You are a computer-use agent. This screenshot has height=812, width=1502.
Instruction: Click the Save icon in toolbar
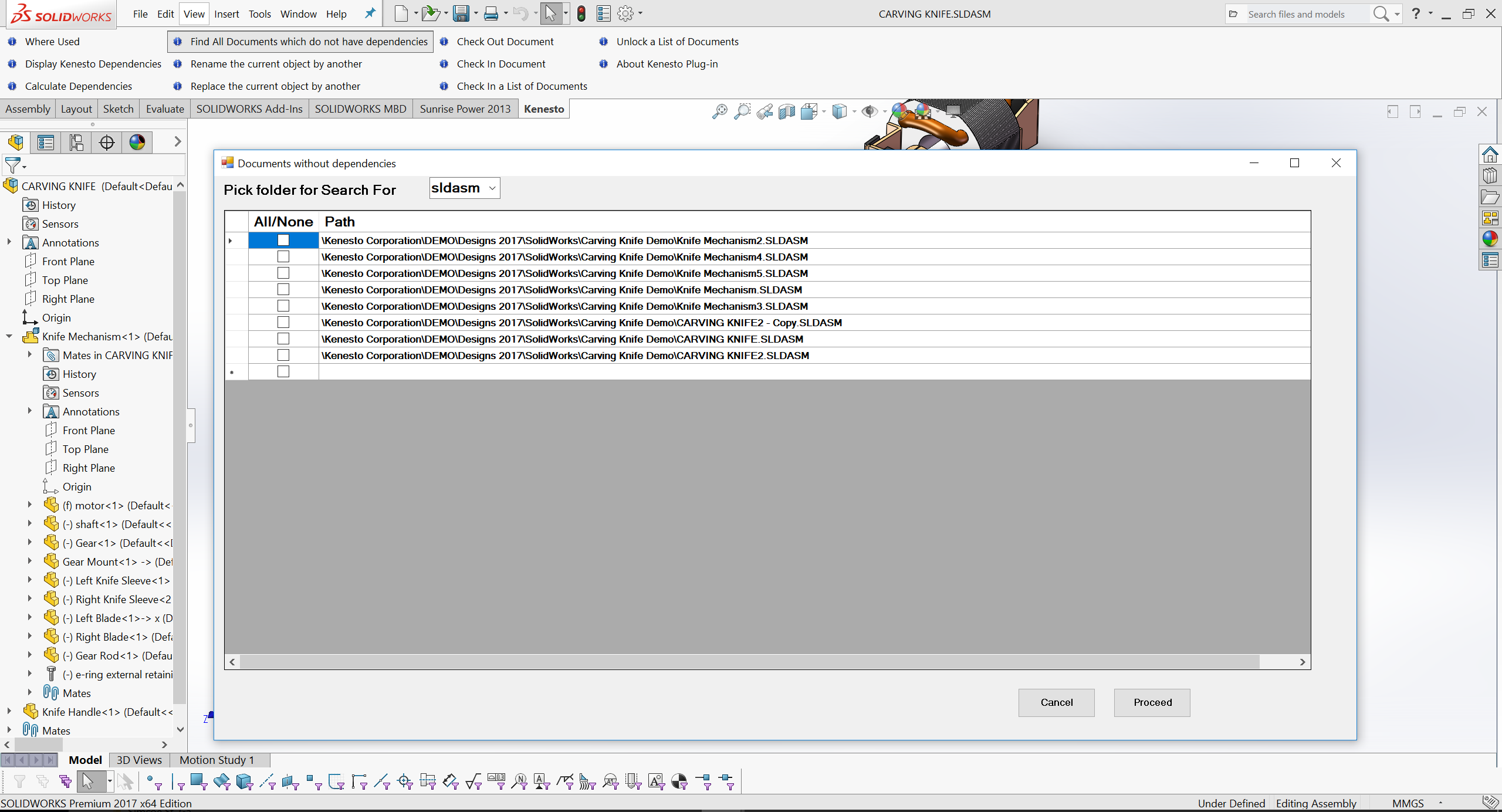pos(461,13)
